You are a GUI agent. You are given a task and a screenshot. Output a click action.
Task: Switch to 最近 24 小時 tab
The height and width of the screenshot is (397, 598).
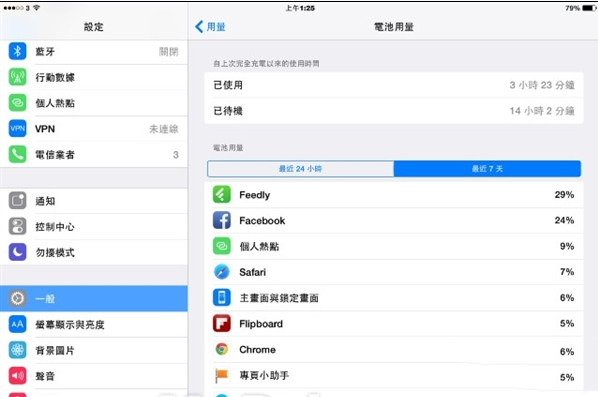(x=301, y=169)
